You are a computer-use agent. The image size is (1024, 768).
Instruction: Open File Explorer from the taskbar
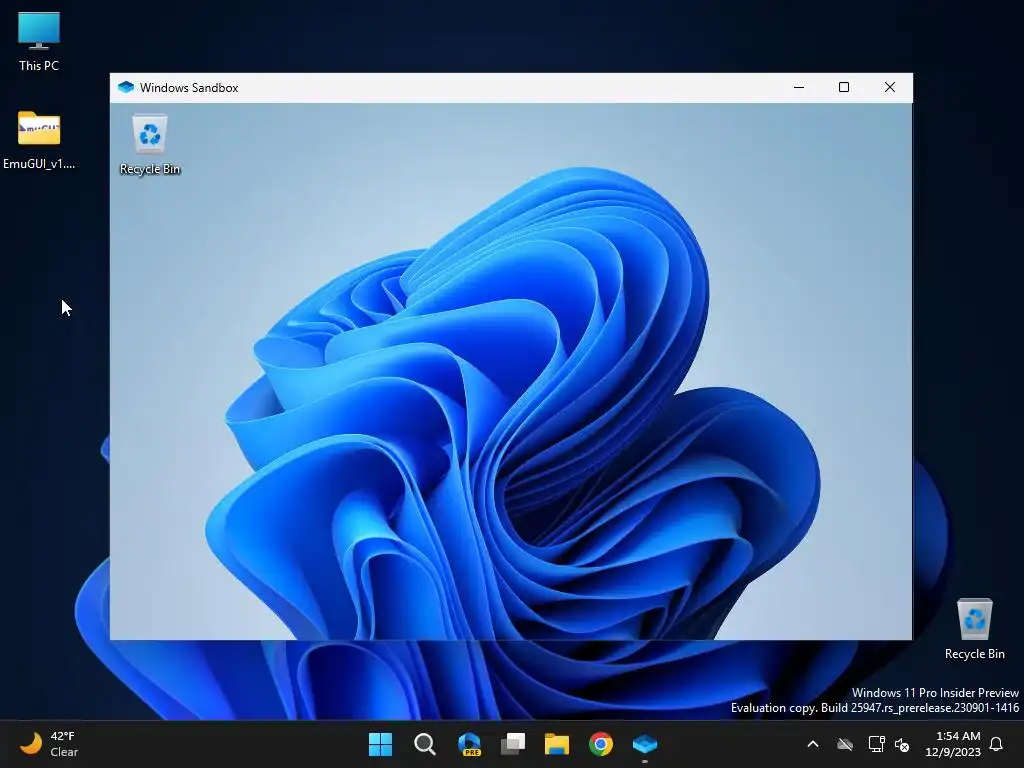coord(557,744)
